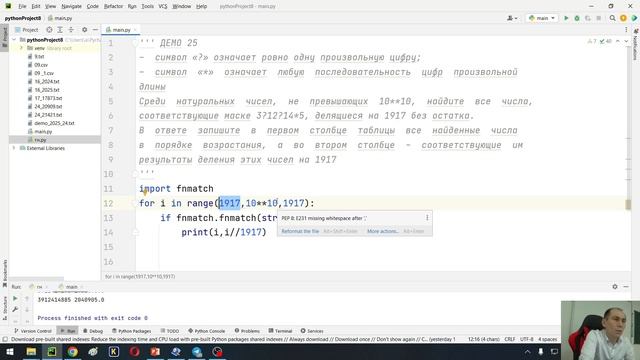Expand External Libraries node
The width and height of the screenshot is (640, 360).
point(15,148)
